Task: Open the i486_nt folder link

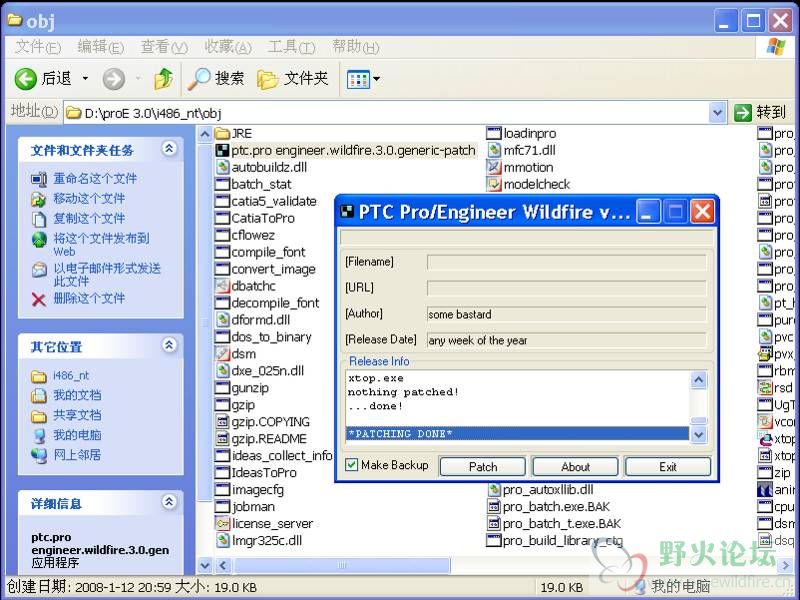Action: point(71,376)
